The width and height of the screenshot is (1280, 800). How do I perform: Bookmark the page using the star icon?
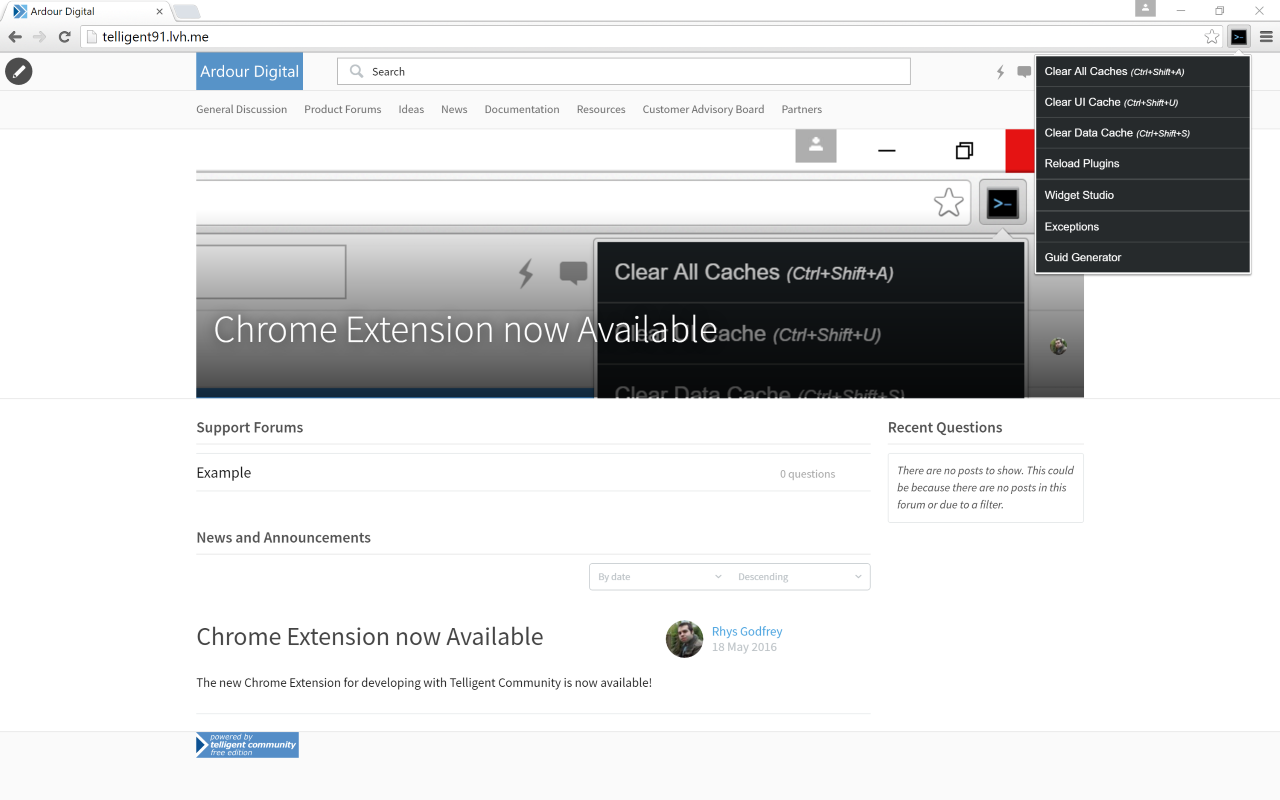(1211, 35)
